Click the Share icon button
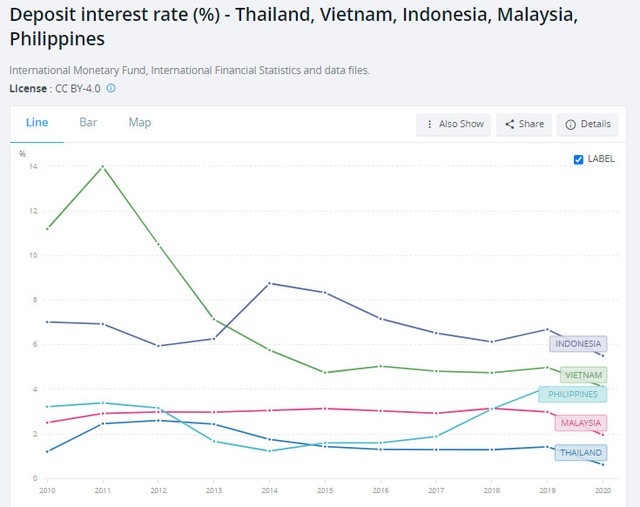640x507 pixels. [x=523, y=124]
